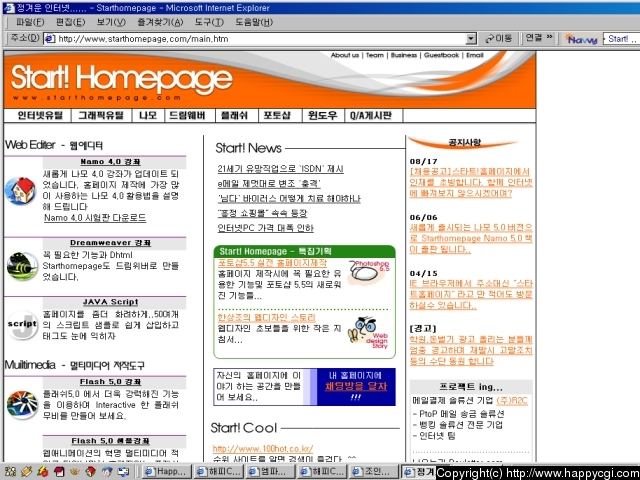Open the 08/17 채용공고 notice link
The width and height of the screenshot is (640, 480).
coord(471,182)
